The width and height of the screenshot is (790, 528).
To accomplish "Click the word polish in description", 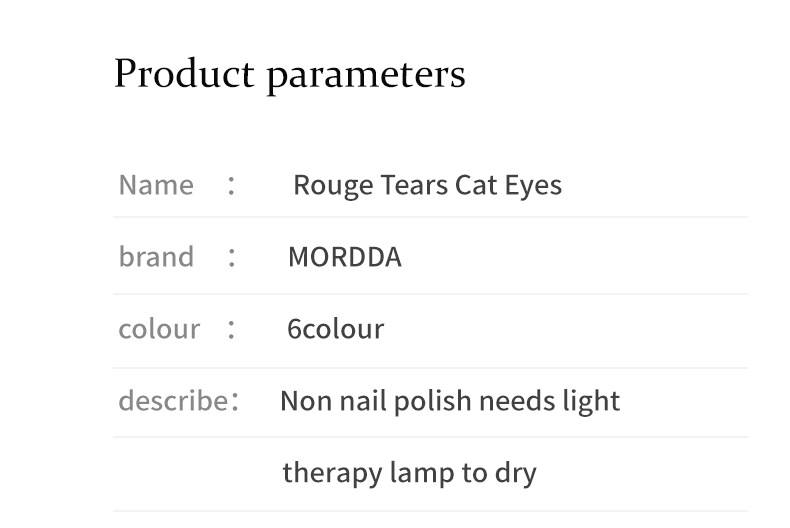I will pos(432,402).
